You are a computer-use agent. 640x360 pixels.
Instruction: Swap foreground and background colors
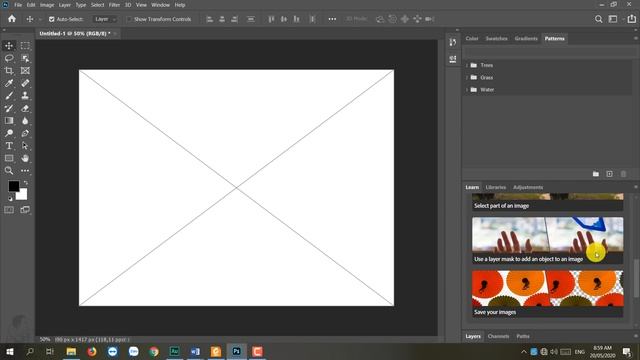point(26,182)
